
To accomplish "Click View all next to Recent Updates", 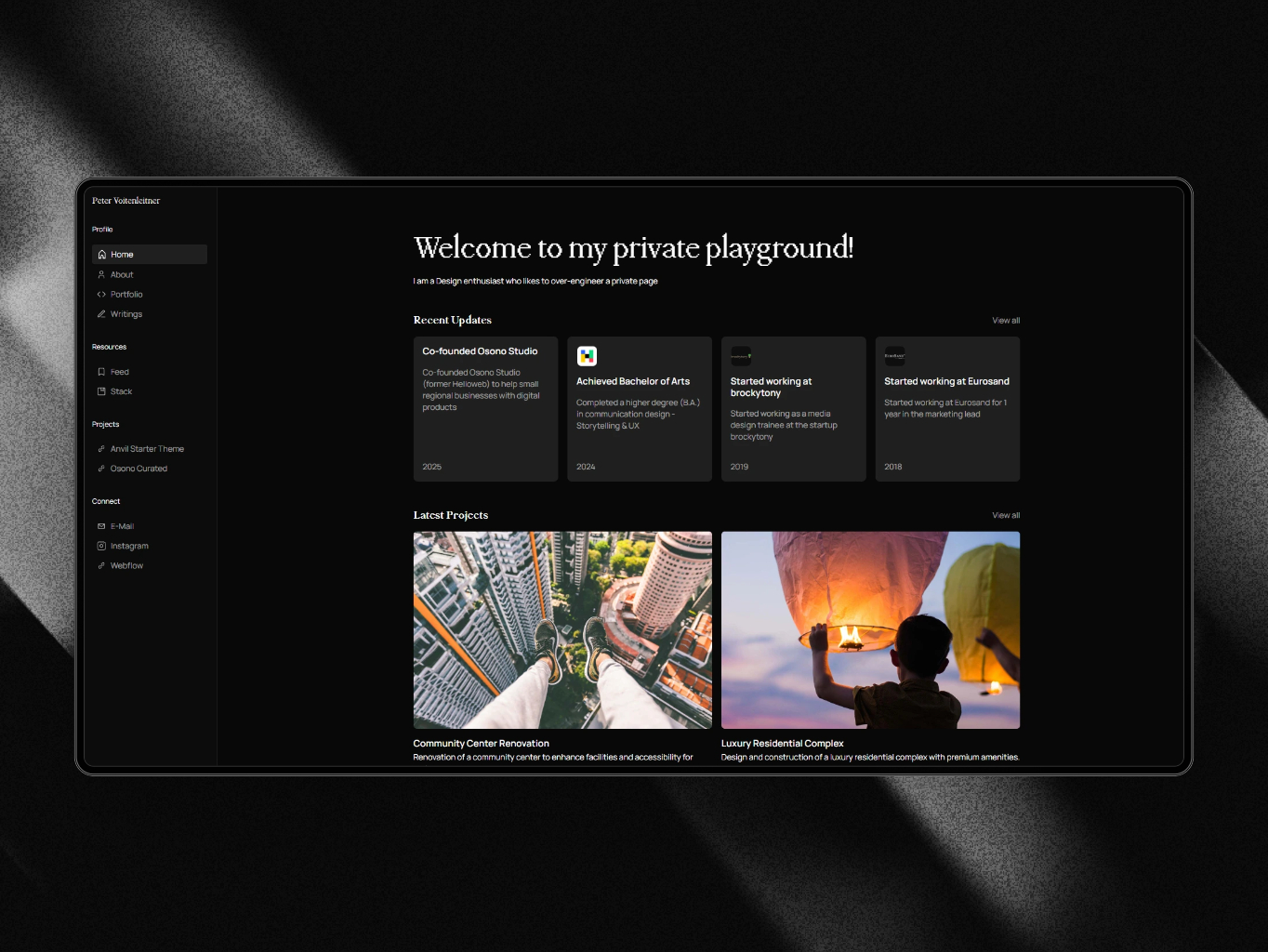I will point(1005,321).
